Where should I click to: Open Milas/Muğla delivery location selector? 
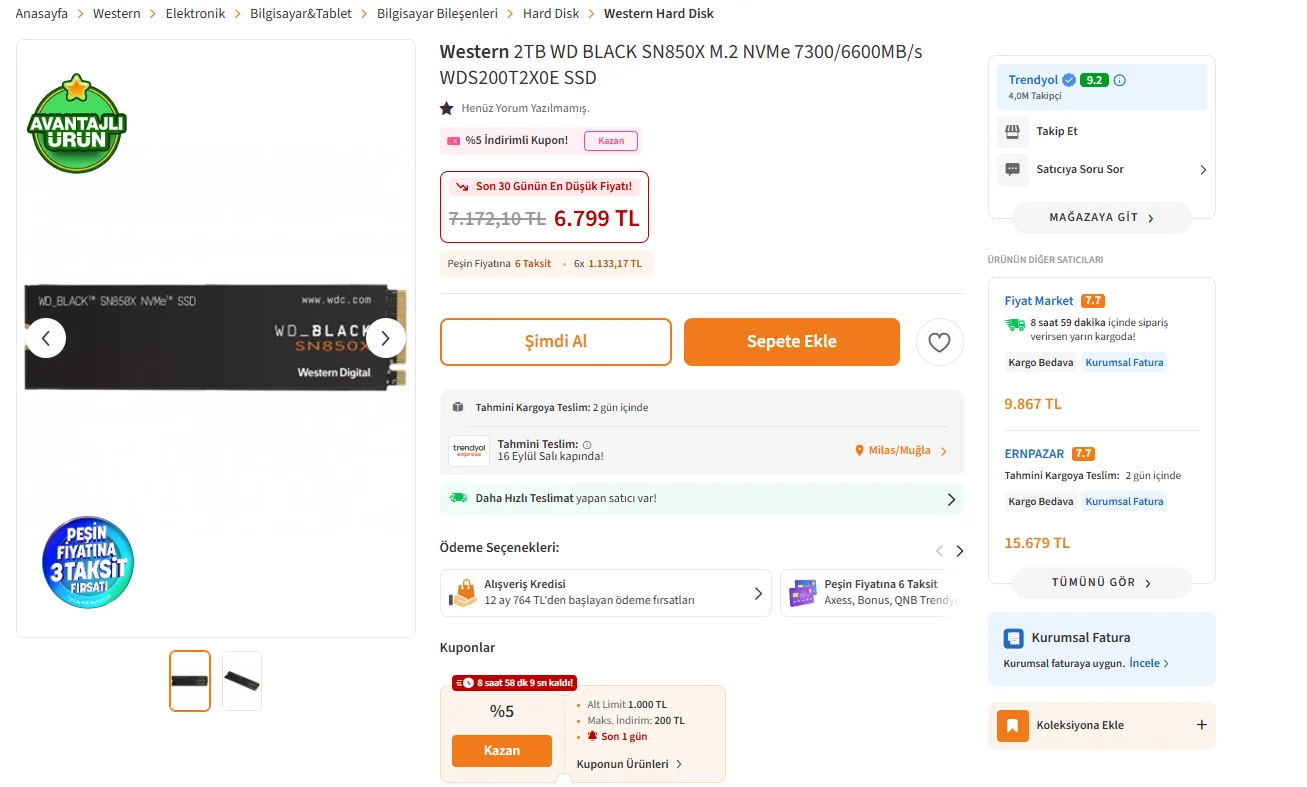pos(900,451)
